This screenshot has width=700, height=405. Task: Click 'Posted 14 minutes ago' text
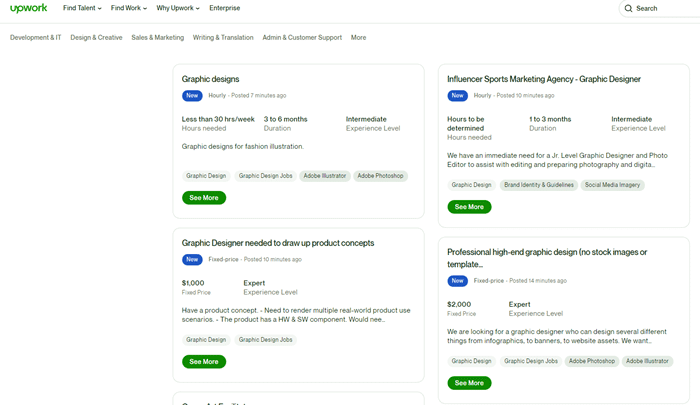538,281
